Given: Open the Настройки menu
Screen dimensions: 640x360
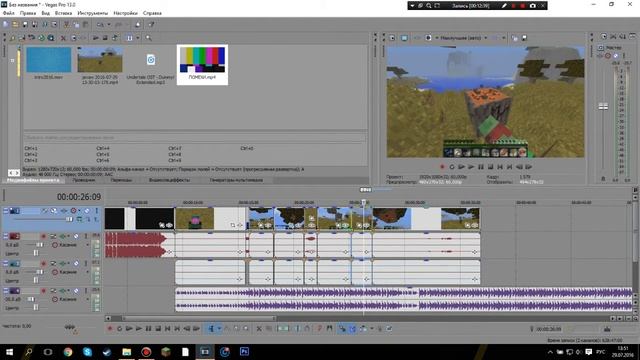Looking at the screenshot, I should (125, 13).
